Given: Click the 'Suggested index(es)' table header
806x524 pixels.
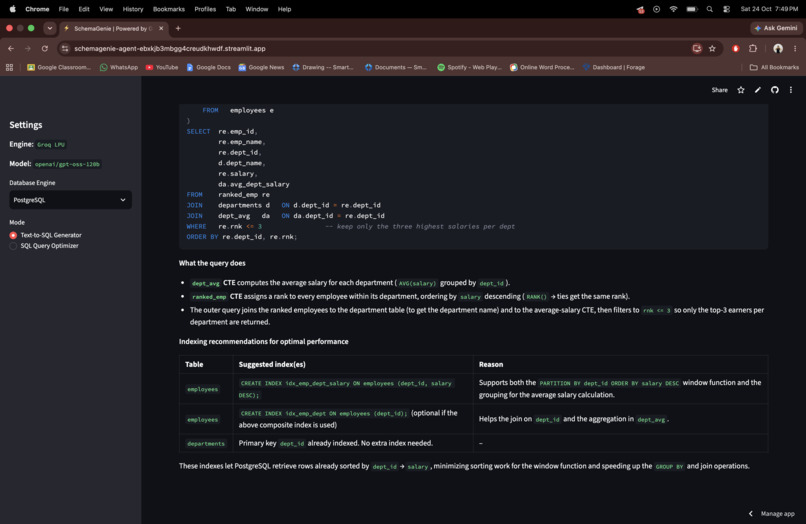Looking at the screenshot, I should (x=272, y=364).
